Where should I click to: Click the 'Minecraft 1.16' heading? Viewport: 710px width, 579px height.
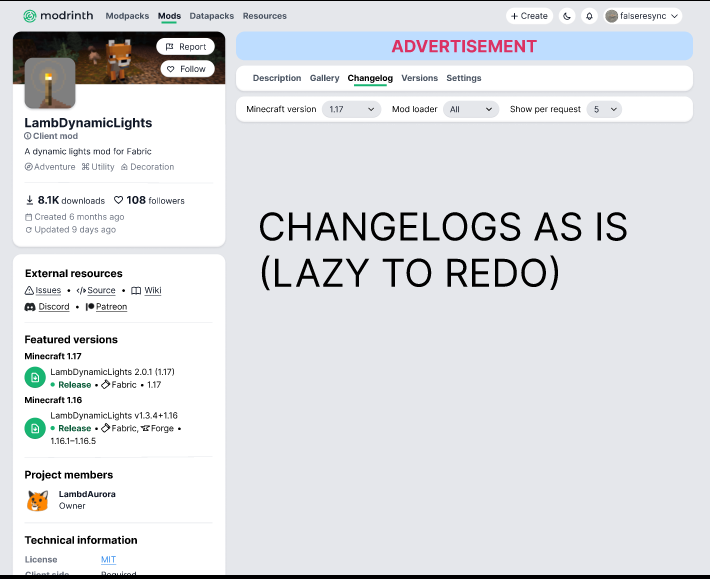coord(53,400)
